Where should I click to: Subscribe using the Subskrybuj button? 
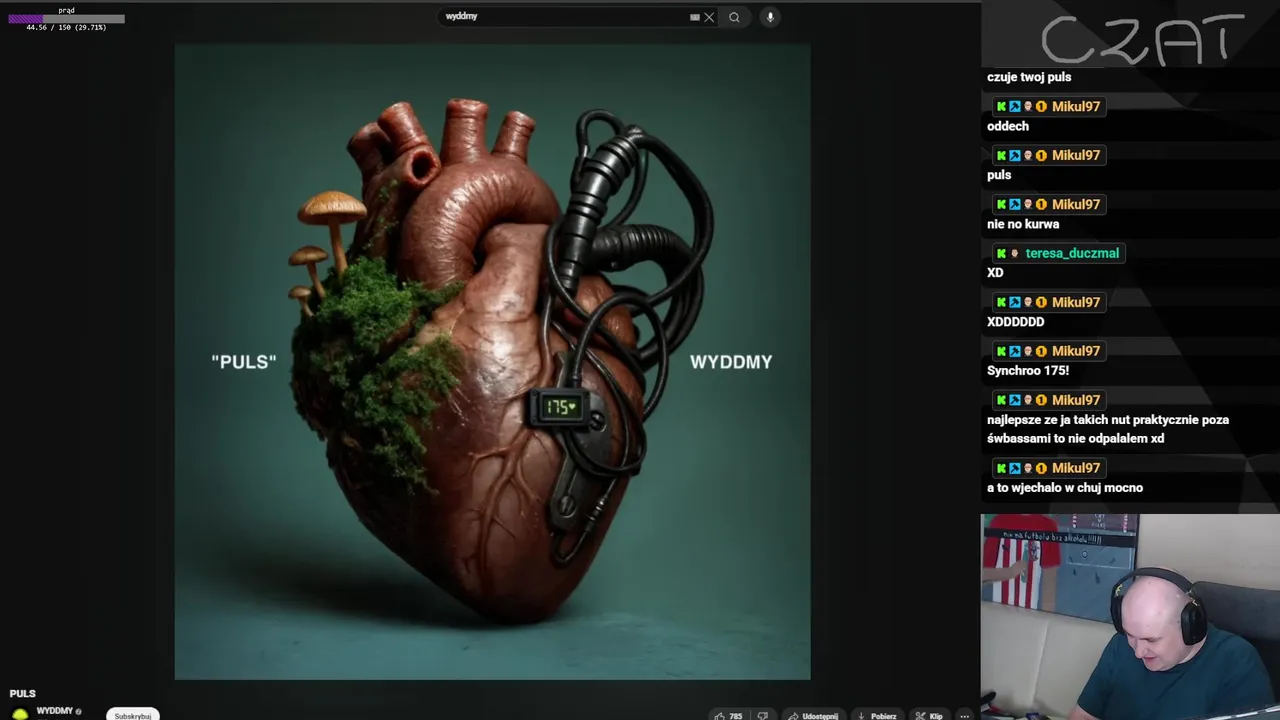coord(133,715)
